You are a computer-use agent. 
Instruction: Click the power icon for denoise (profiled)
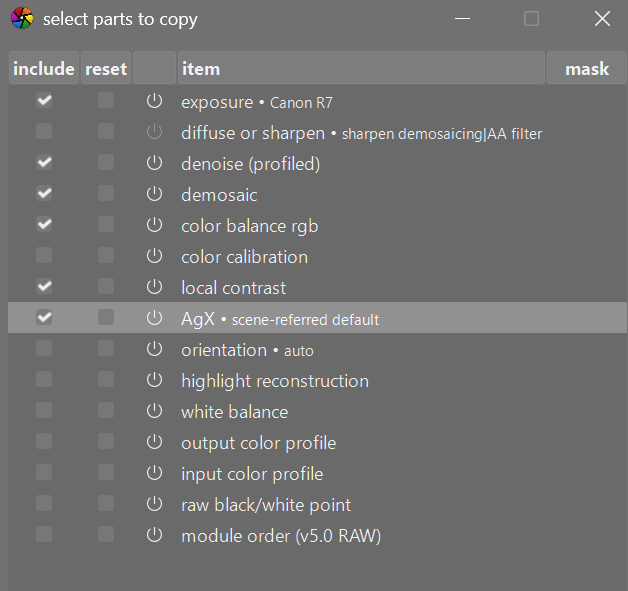point(154,163)
